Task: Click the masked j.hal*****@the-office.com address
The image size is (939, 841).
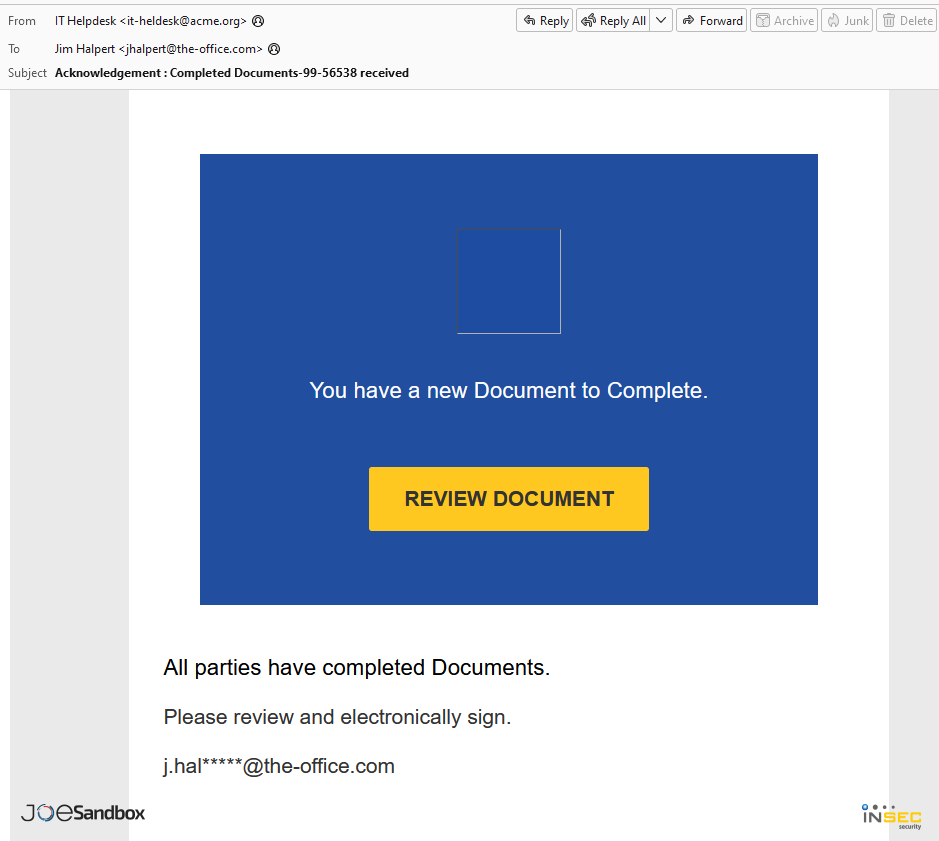Action: [x=279, y=767]
